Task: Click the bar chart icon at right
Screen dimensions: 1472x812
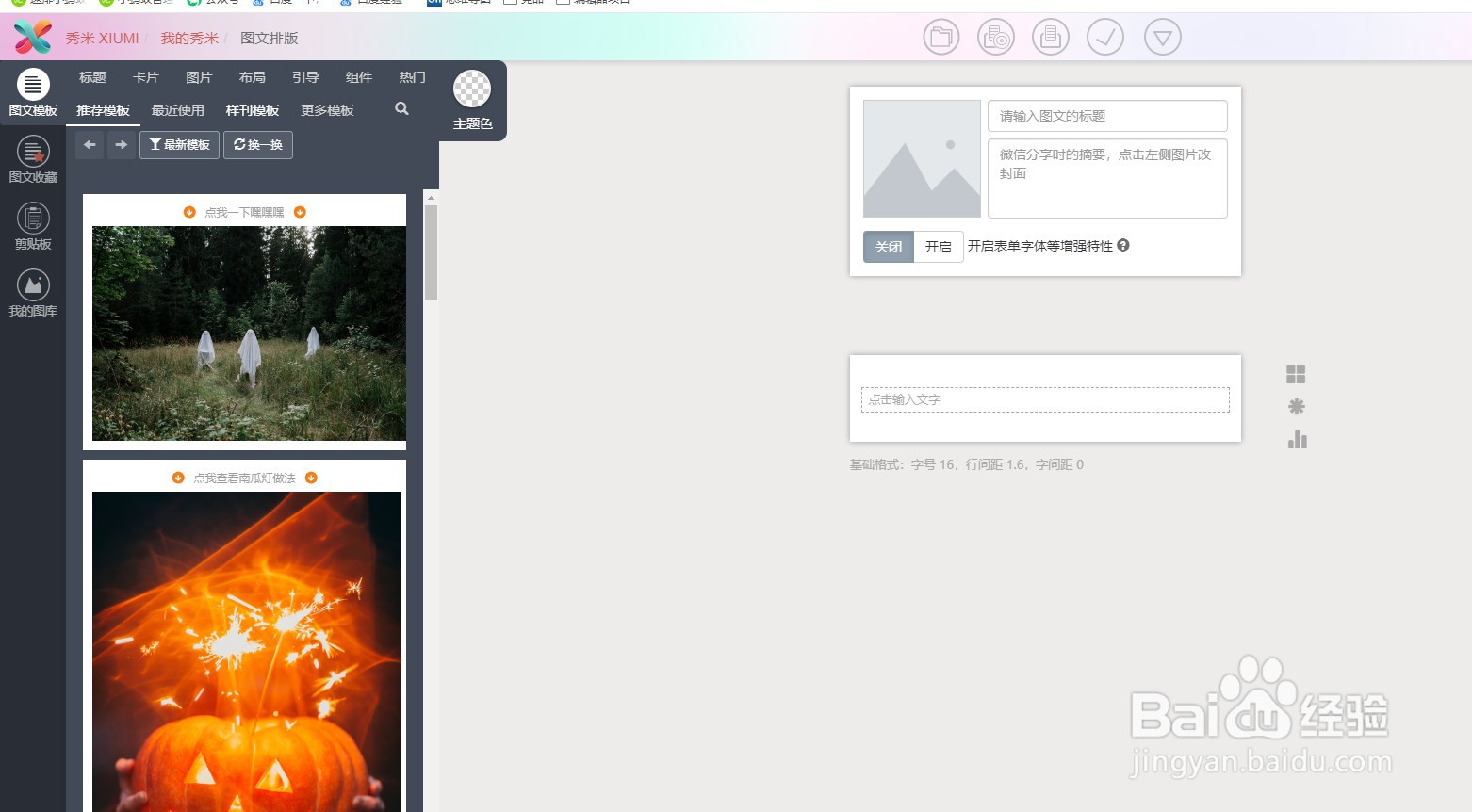Action: 1297,440
